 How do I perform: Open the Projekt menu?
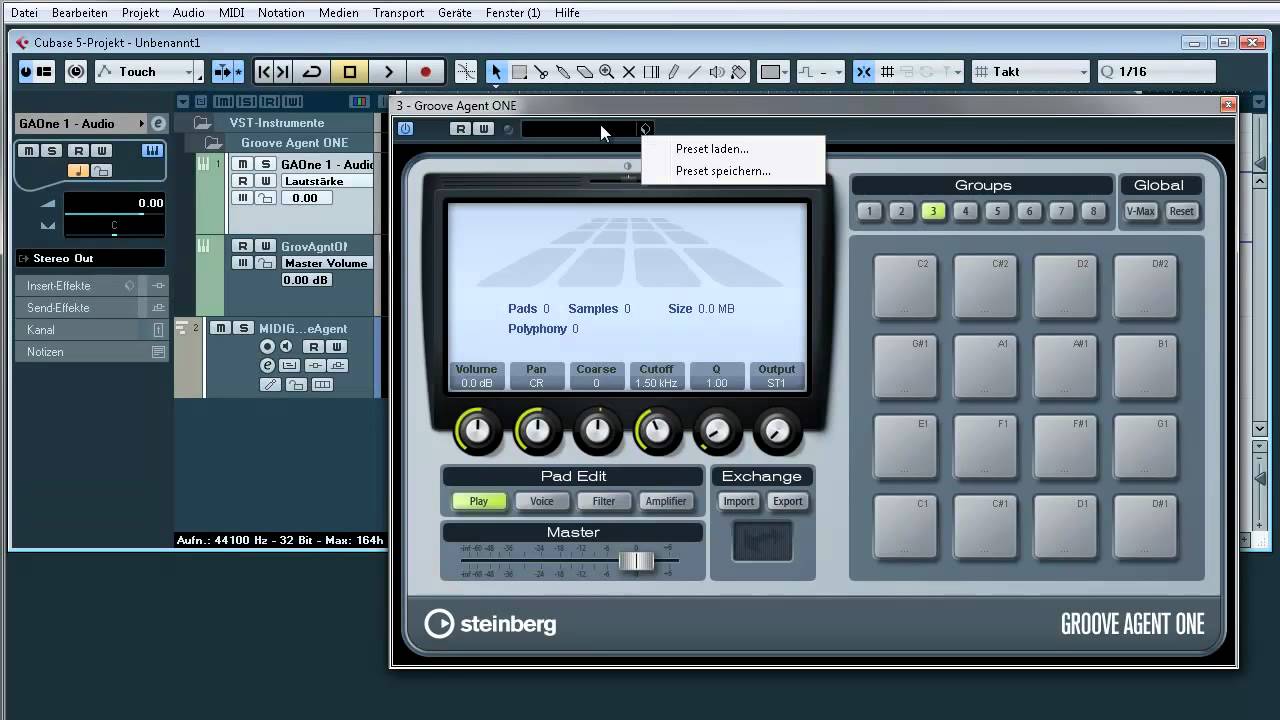pos(141,13)
